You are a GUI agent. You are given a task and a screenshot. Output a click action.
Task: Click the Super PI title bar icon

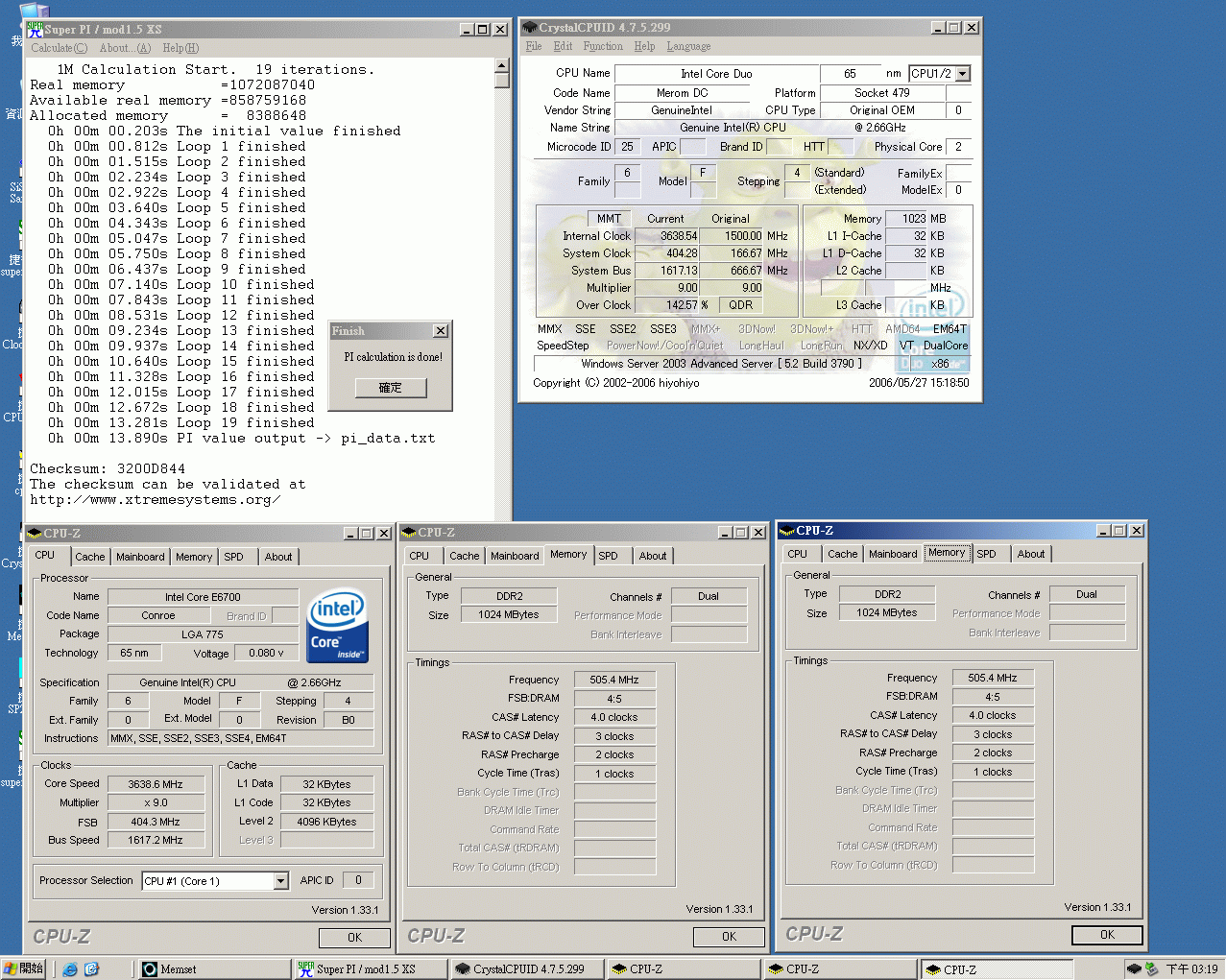click(x=35, y=29)
